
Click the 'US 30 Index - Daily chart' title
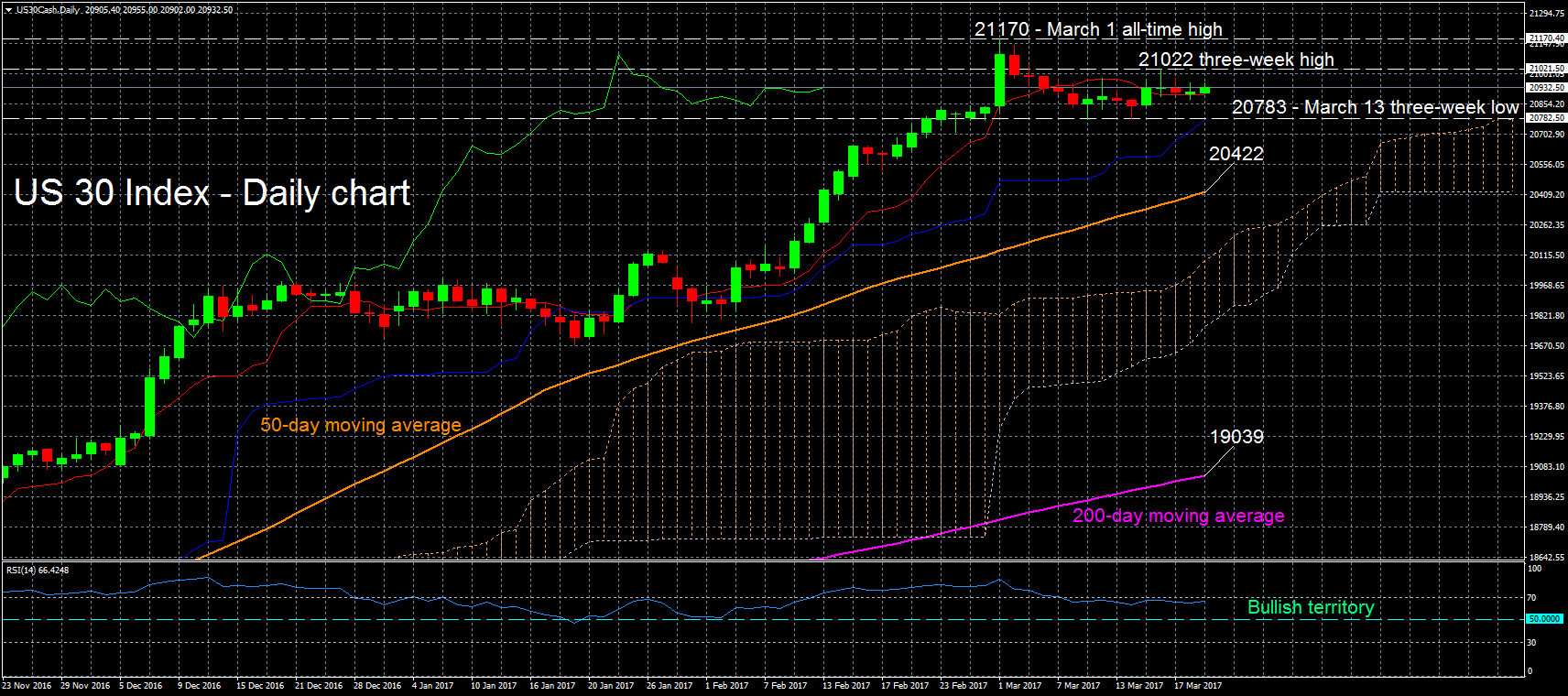coord(212,193)
